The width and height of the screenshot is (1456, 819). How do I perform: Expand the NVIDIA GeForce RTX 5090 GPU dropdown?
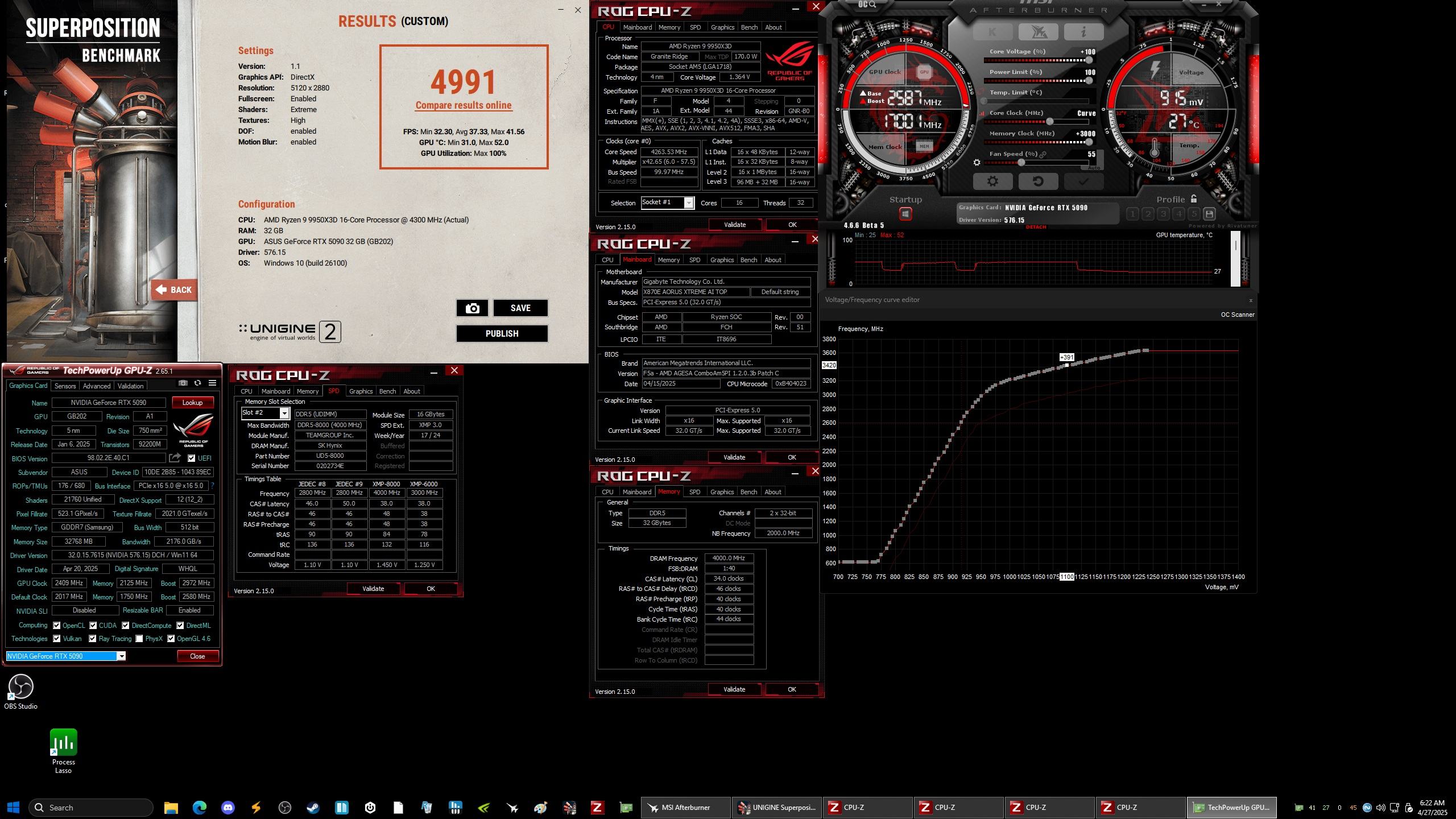pyautogui.click(x=121, y=656)
